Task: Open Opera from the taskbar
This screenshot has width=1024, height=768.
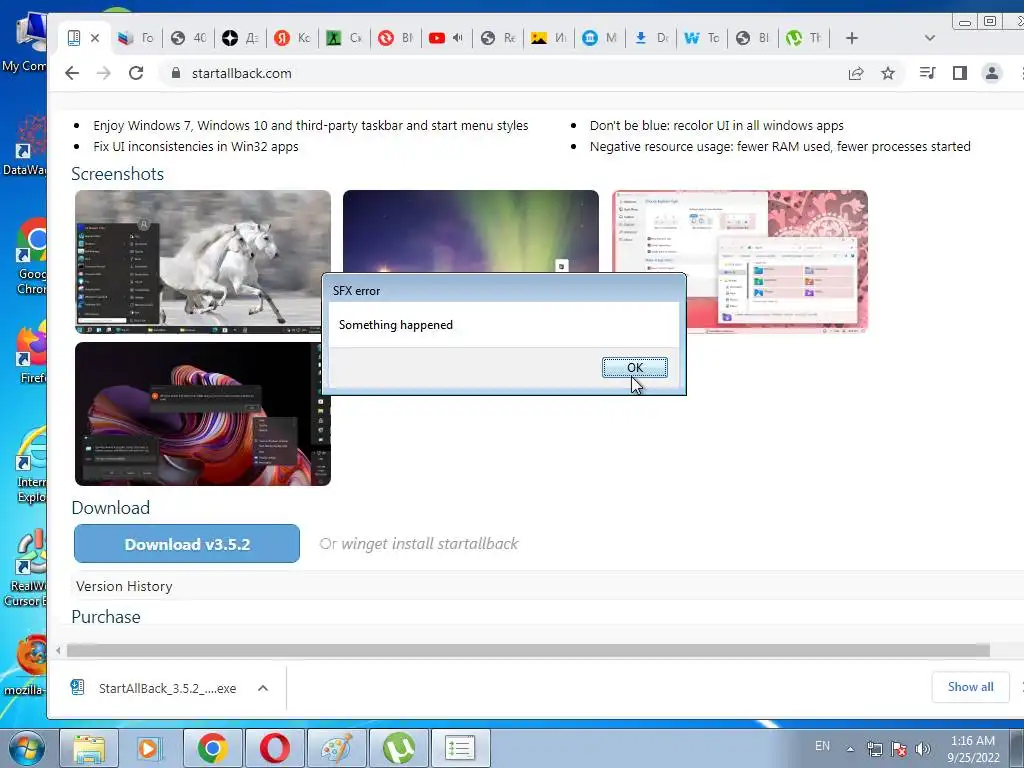Action: [274, 748]
